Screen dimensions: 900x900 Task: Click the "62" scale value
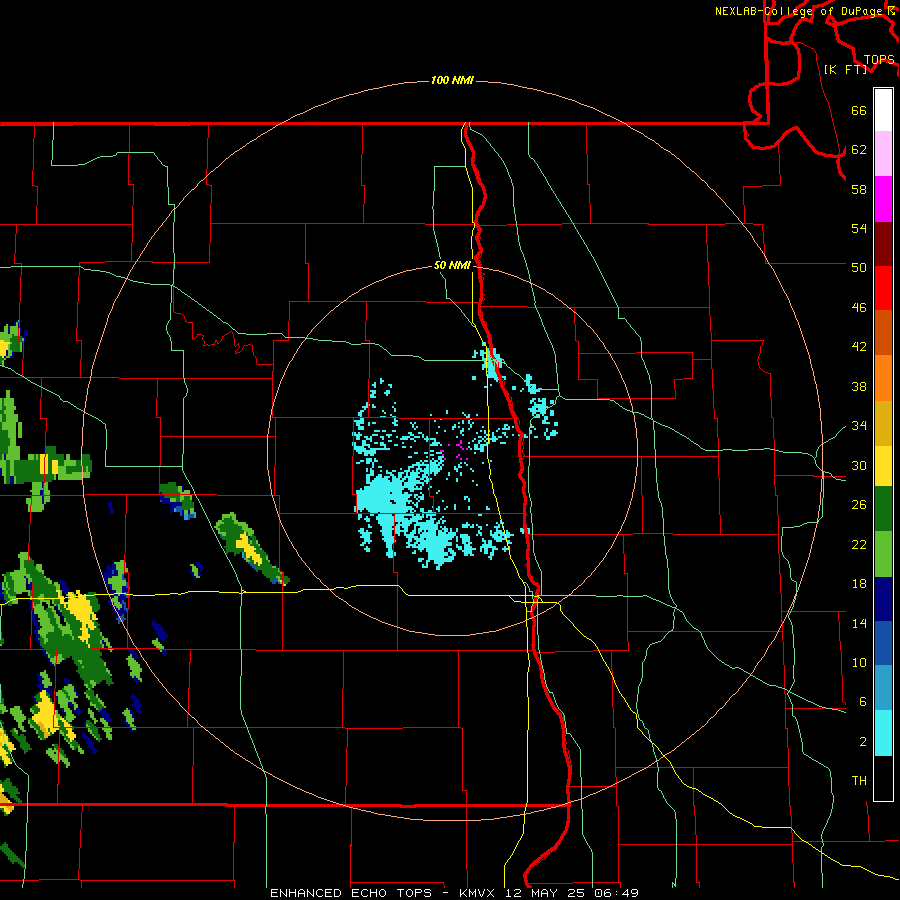[x=859, y=150]
